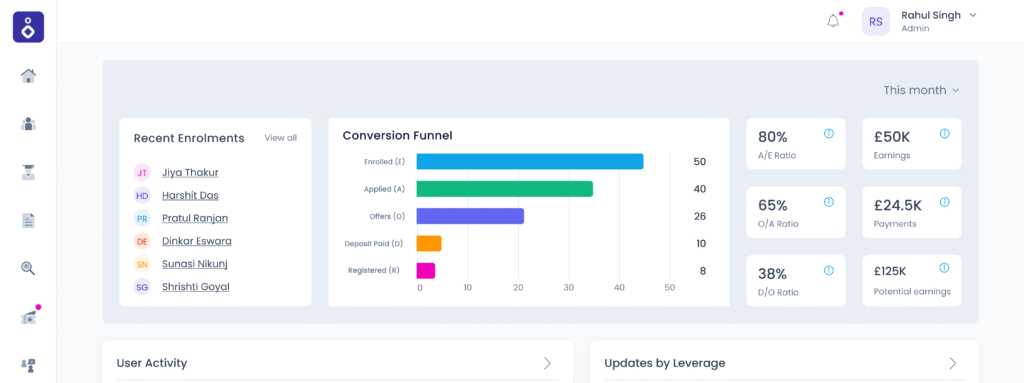Click the blue Enrolled bar in funnel
The image size is (1024, 383).
click(530, 161)
